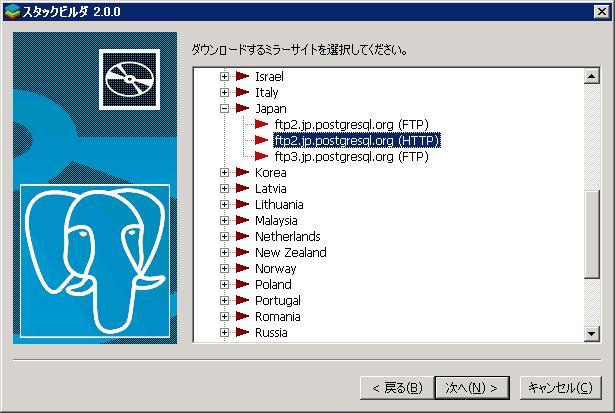Click the red flag icon beside Israel
The height and width of the screenshot is (413, 615).
tap(242, 76)
